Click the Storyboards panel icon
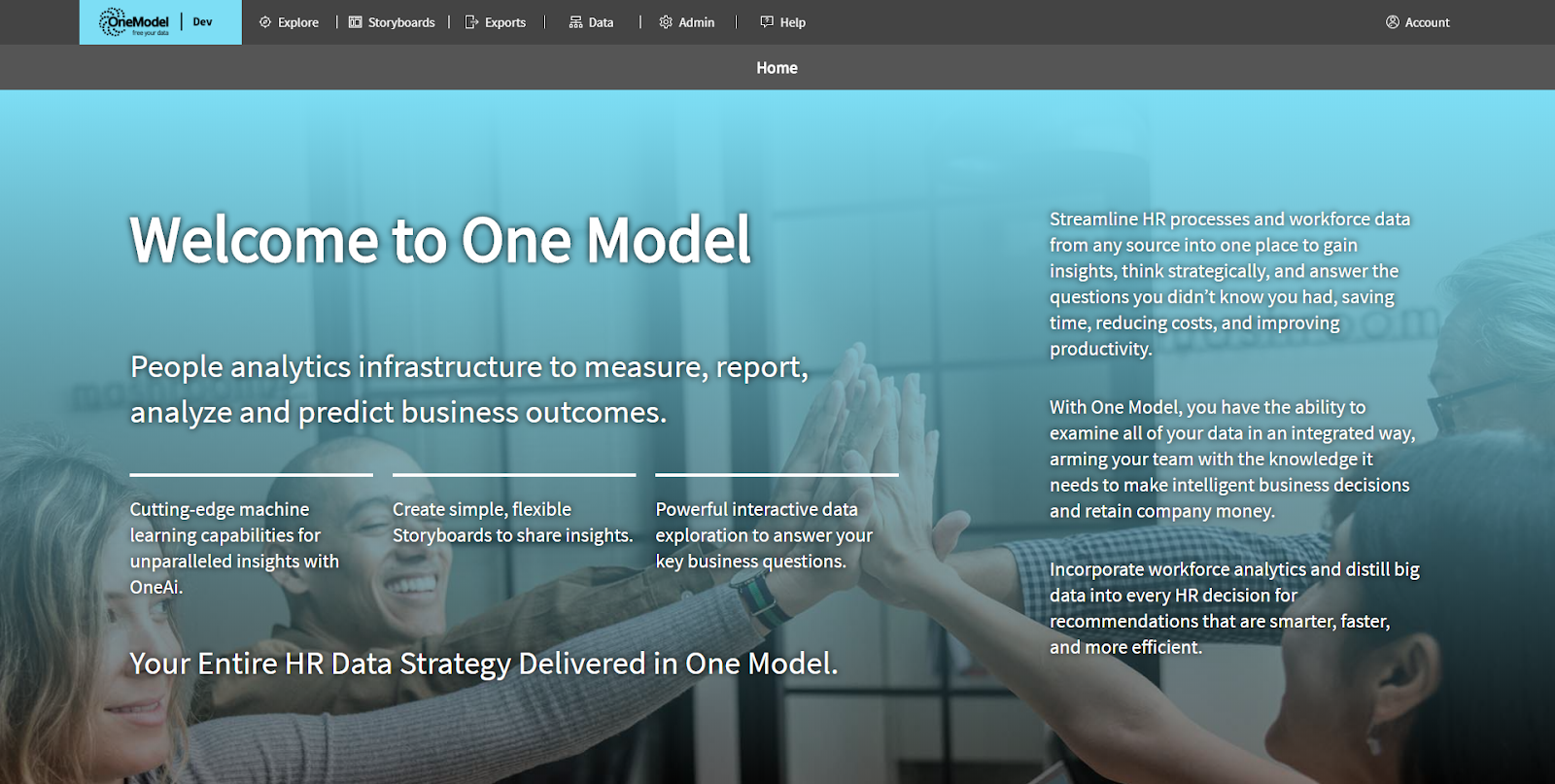 (x=356, y=22)
